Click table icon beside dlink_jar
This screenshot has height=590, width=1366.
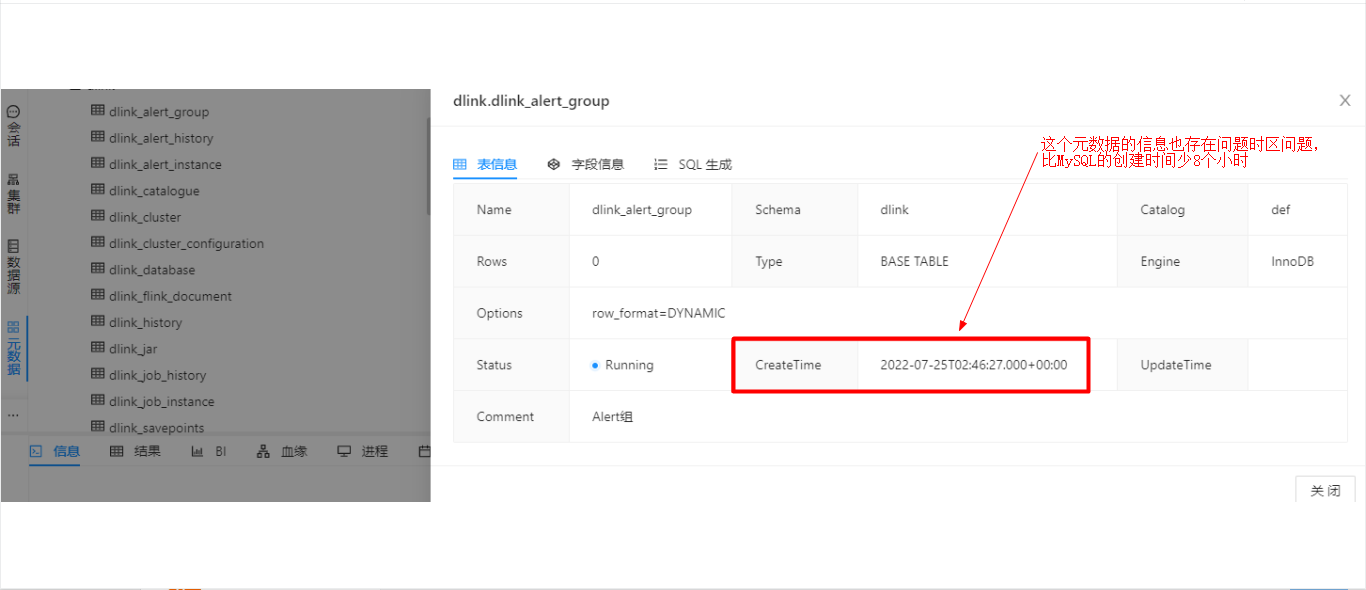(98, 348)
